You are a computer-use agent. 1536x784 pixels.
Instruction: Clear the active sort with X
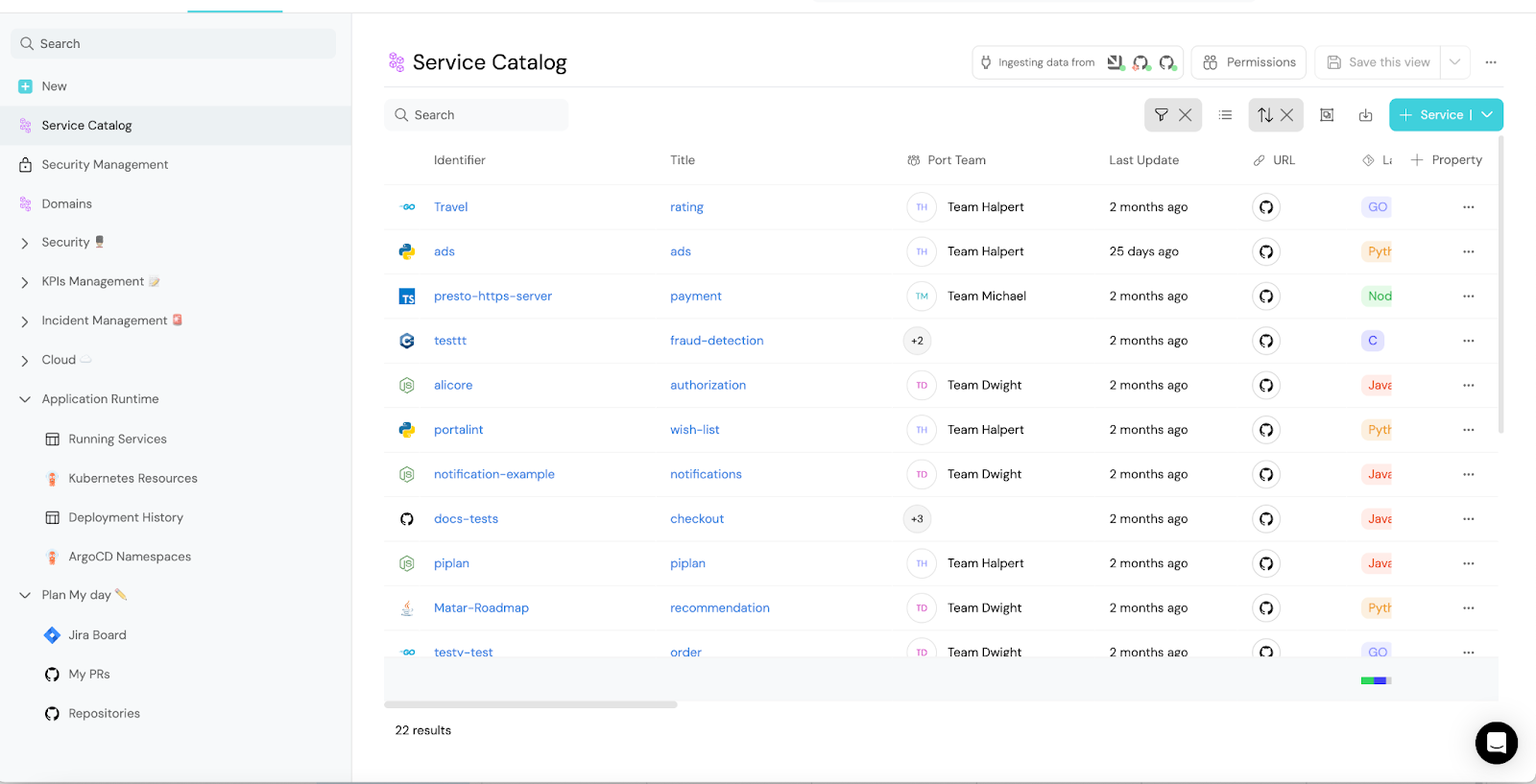click(1287, 115)
